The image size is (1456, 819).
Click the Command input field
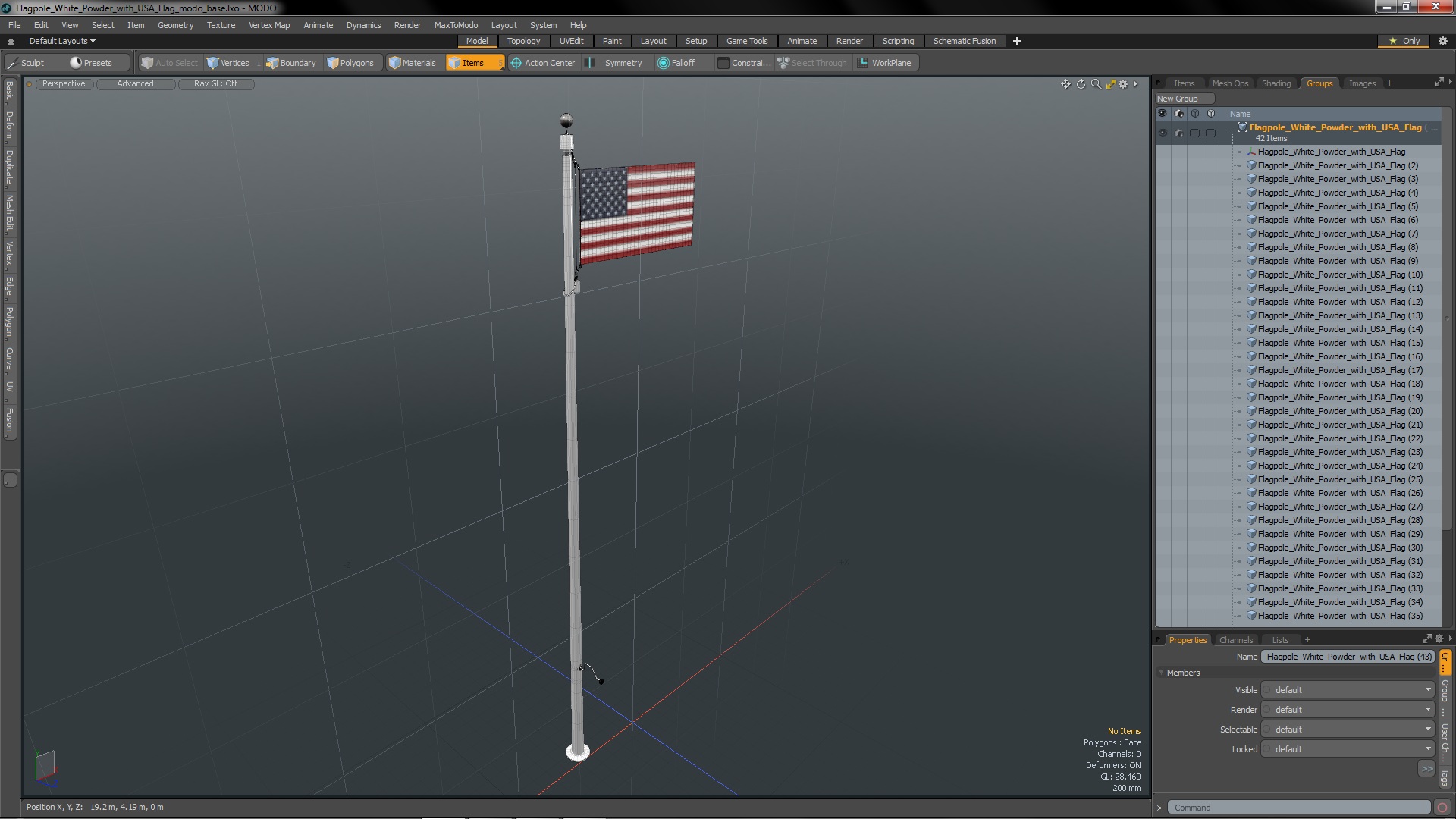(1298, 808)
